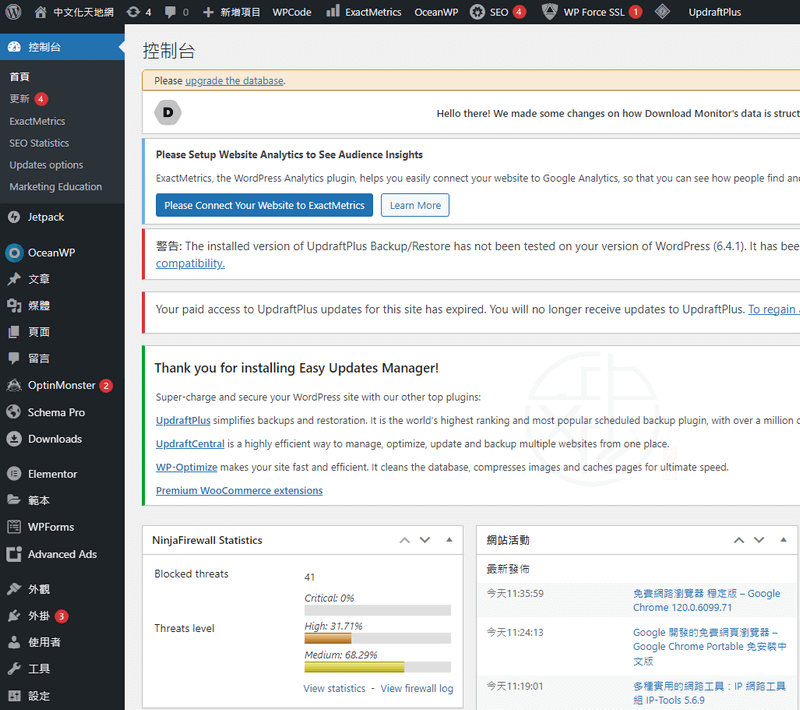This screenshot has height=710, width=800.
Task: Open the WP-Optimize link
Action: (187, 467)
